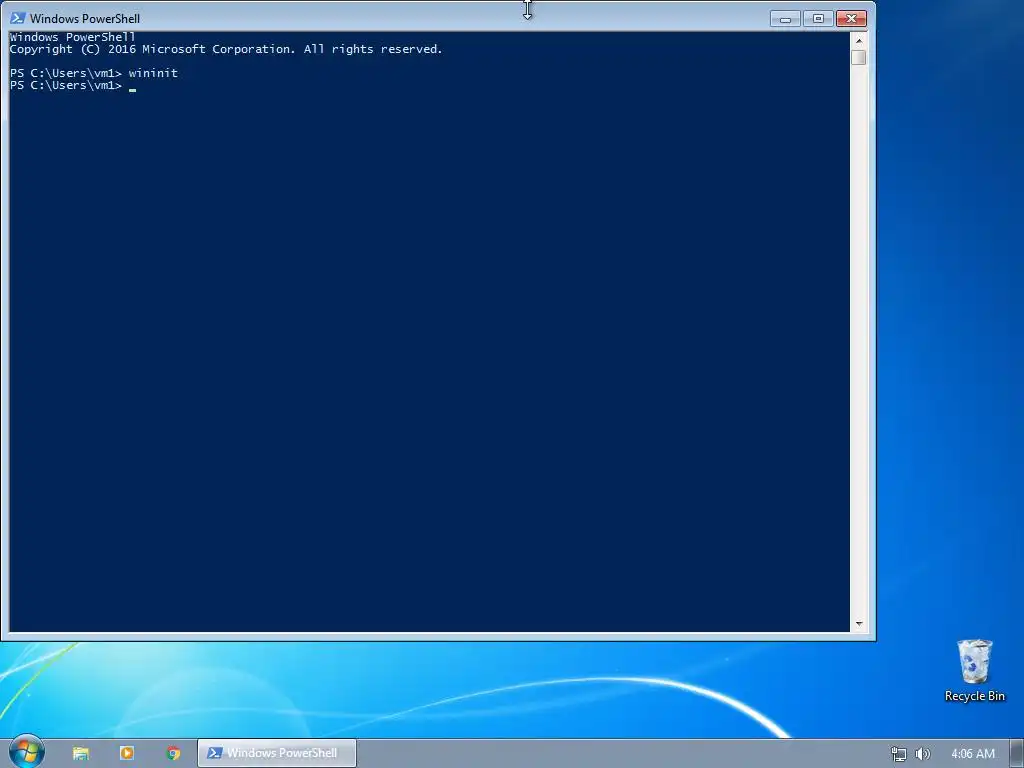
Task: Open Windows Explorer from the taskbar
Action: (80, 753)
